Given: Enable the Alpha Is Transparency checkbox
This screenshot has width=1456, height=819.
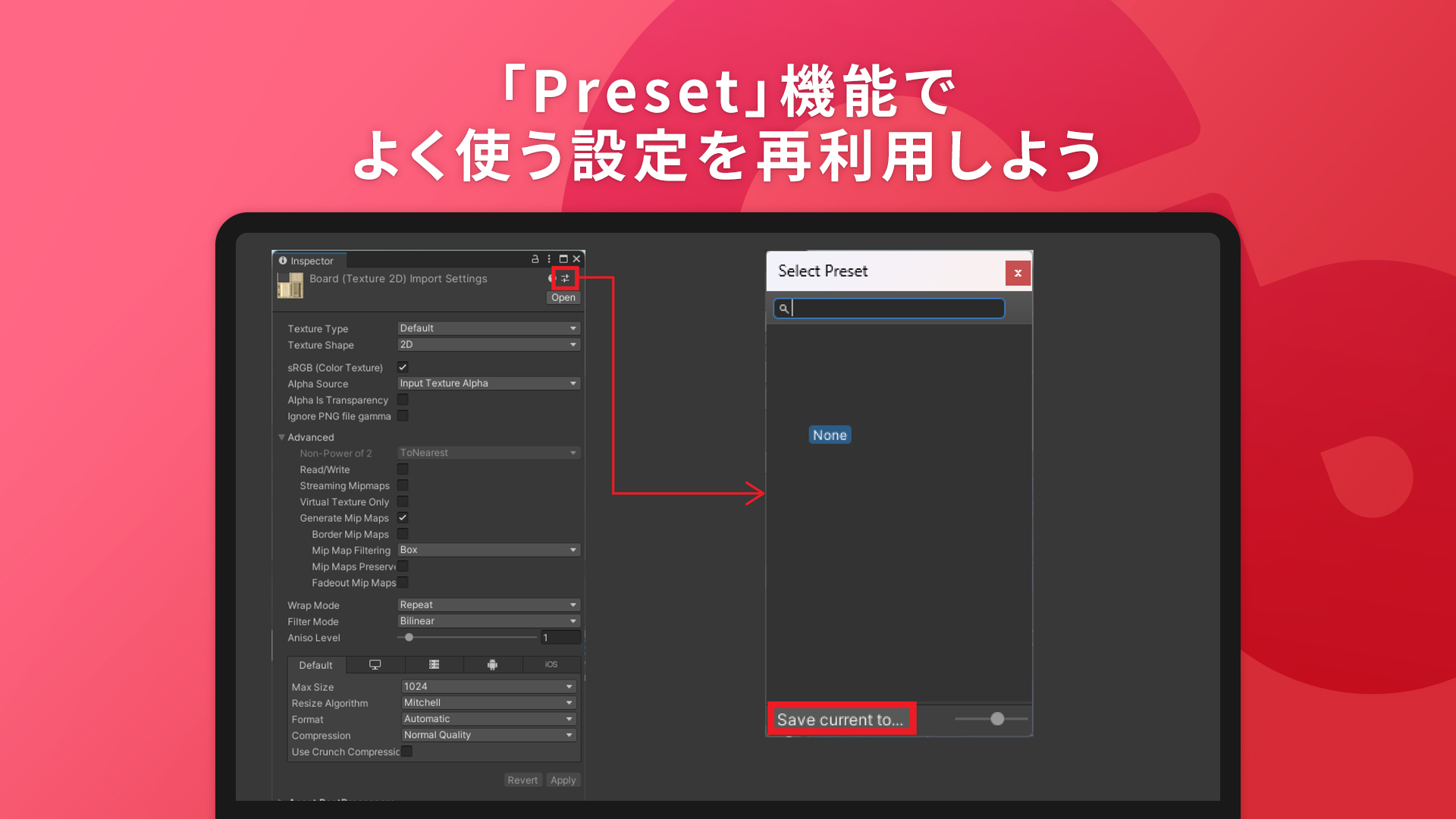Looking at the screenshot, I should [403, 400].
